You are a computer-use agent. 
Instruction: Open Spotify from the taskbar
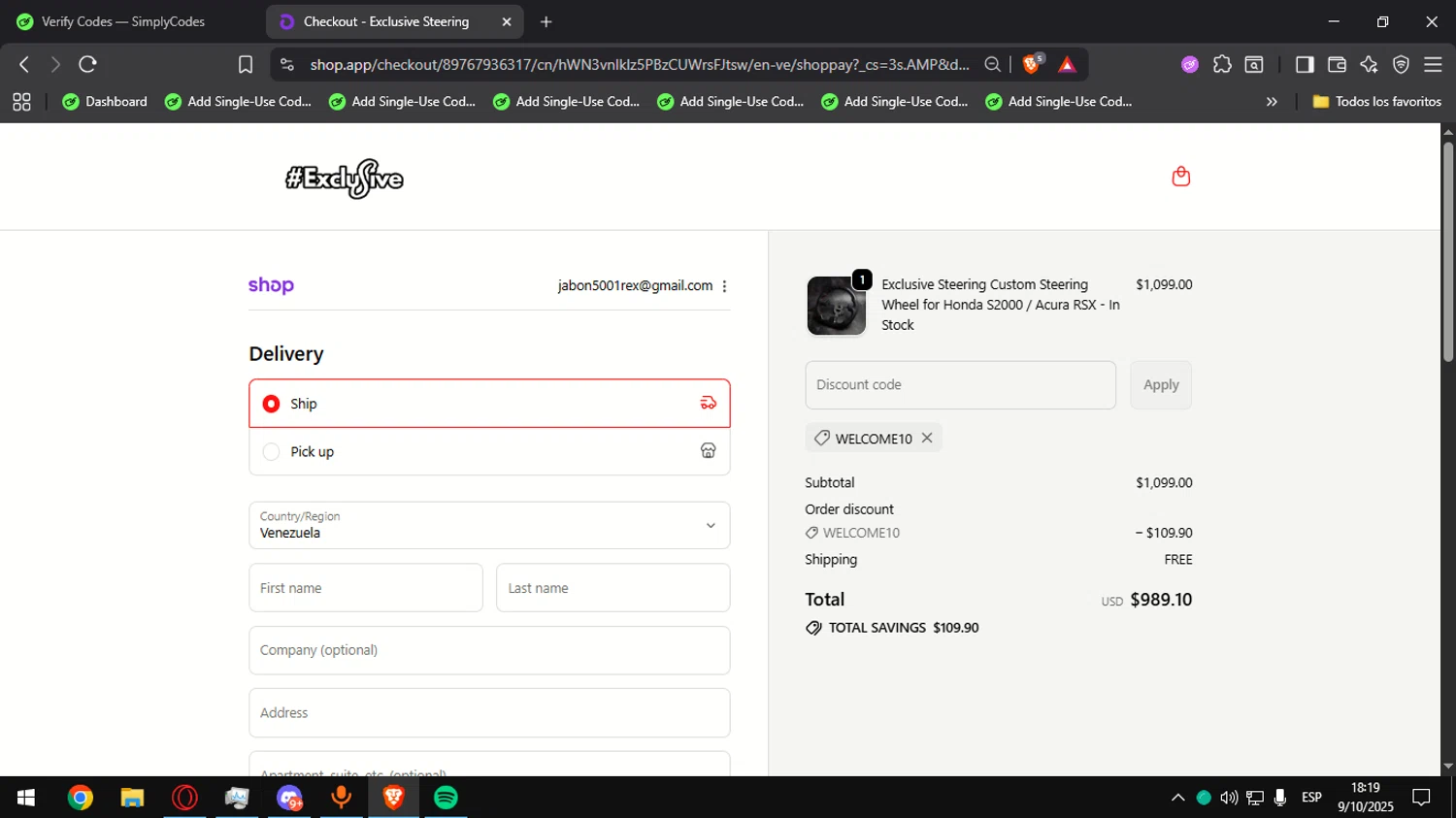(446, 798)
